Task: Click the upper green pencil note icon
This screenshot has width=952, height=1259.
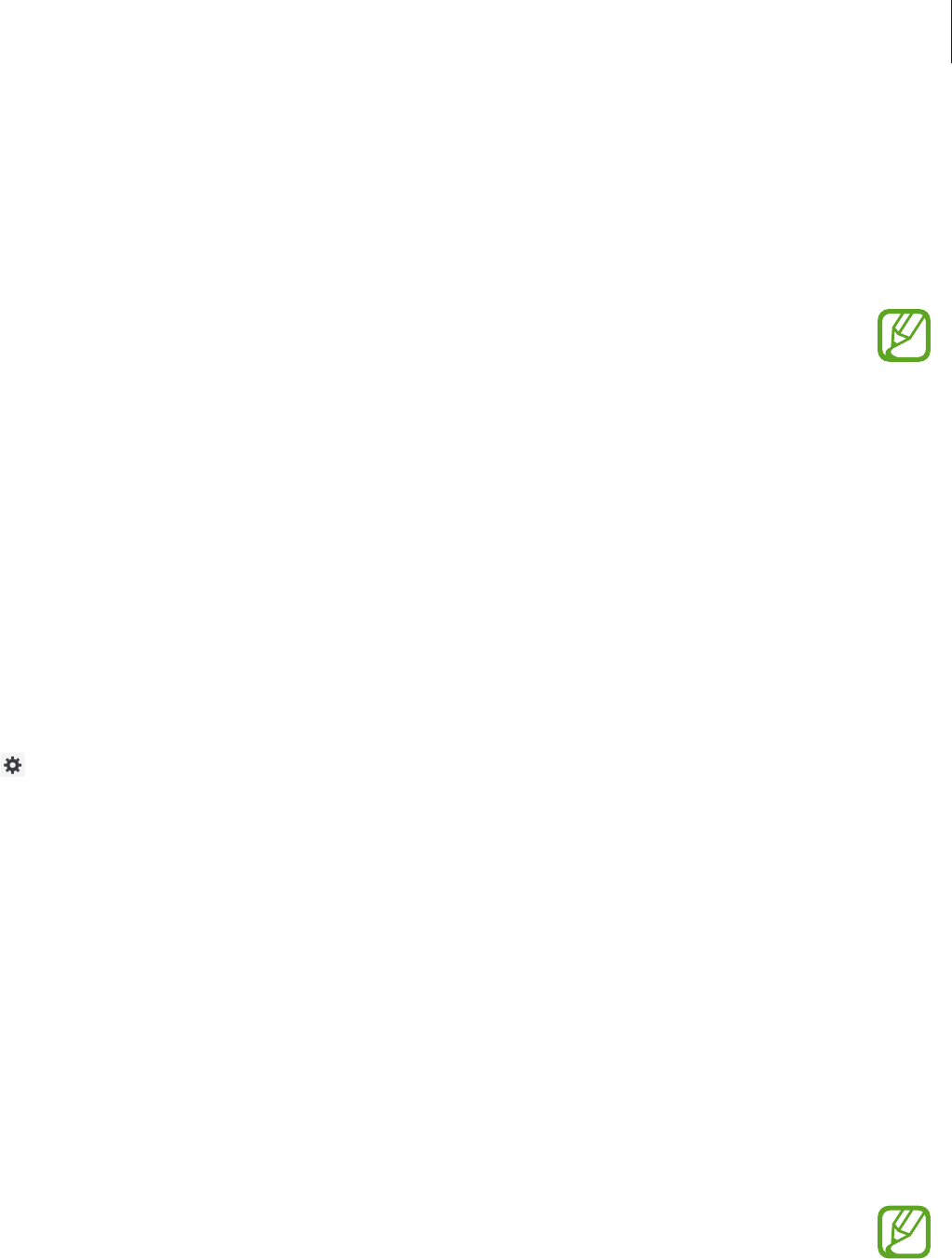Action: point(904,336)
